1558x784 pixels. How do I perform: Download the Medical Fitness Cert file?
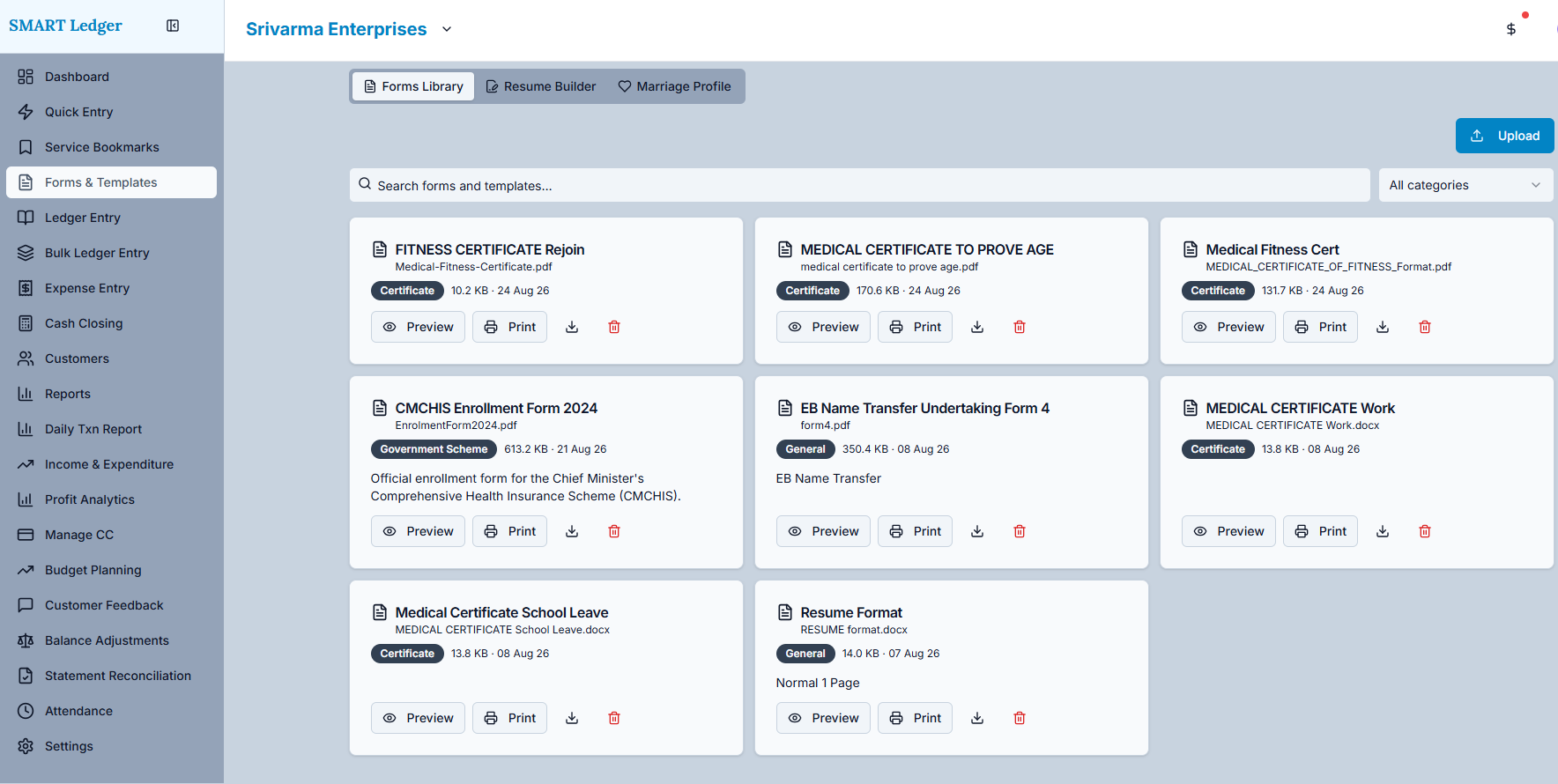click(1383, 327)
